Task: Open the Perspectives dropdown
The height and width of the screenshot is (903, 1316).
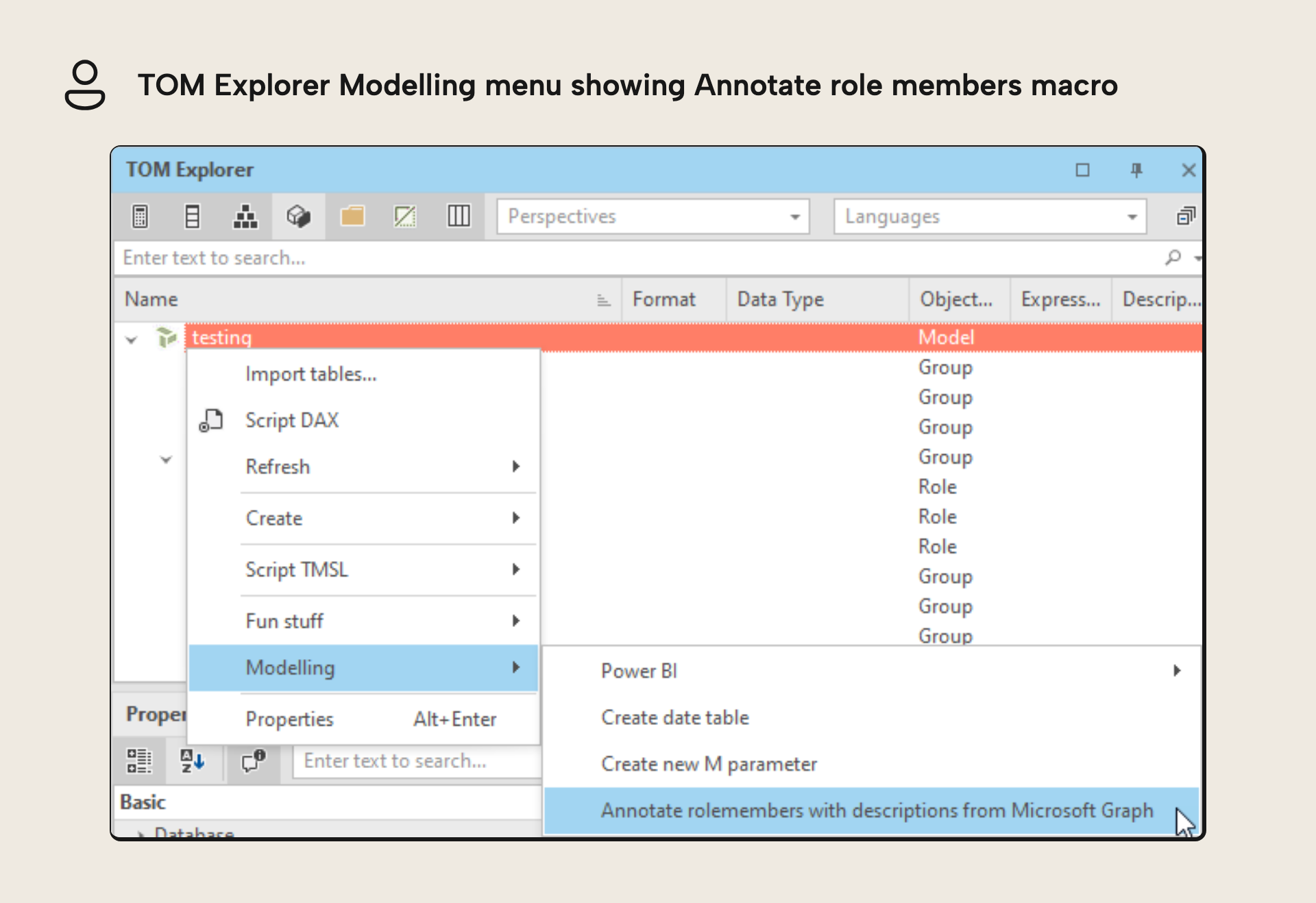Action: 653,217
